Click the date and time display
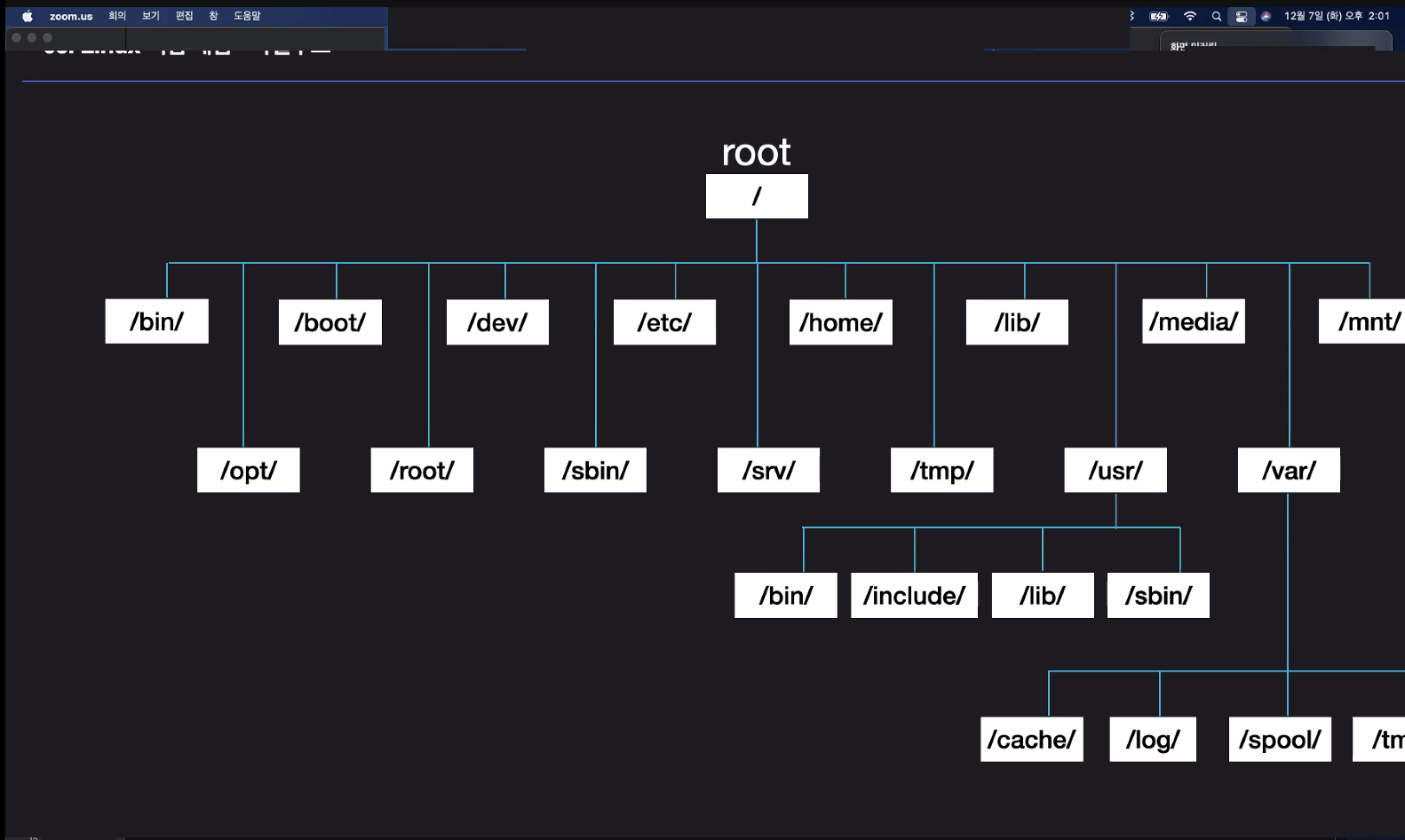Image resolution: width=1405 pixels, height=840 pixels. 1337,16
